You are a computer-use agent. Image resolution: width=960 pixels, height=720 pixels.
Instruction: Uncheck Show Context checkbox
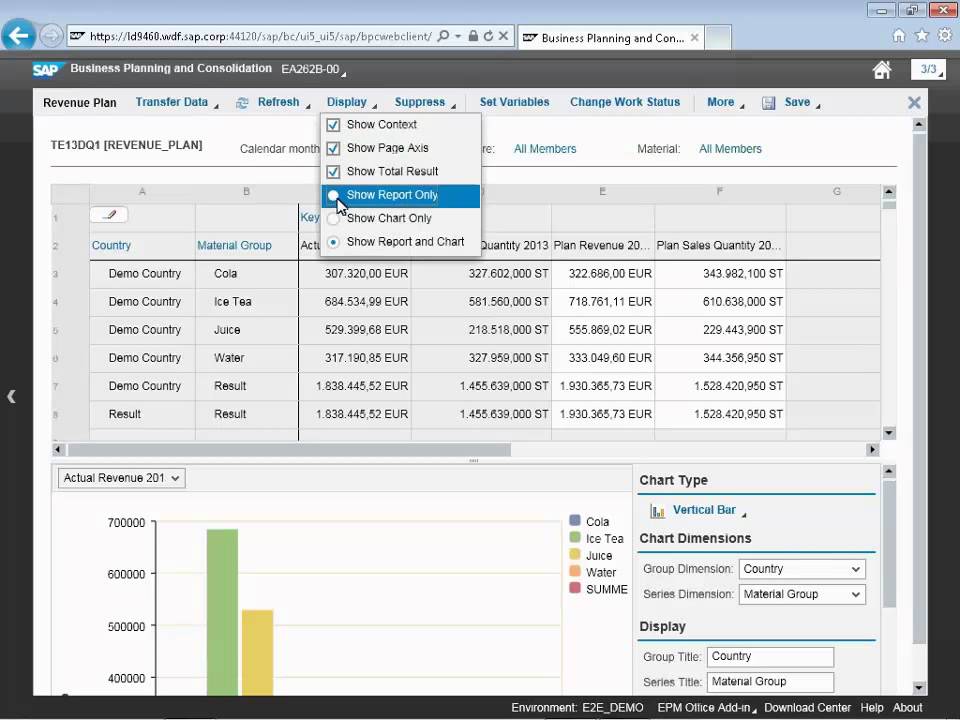[x=333, y=125]
